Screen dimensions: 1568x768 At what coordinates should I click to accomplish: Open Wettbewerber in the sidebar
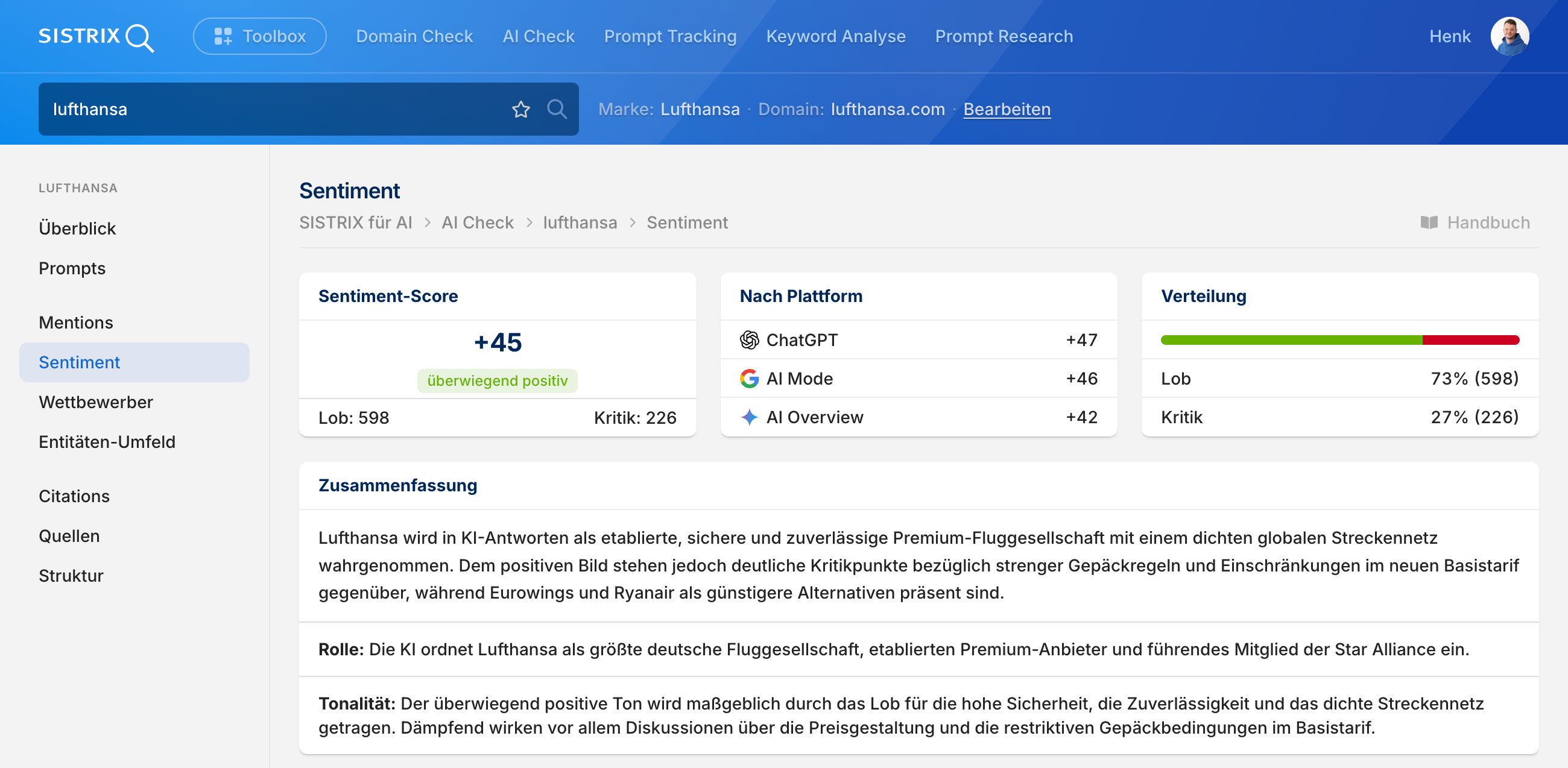click(x=95, y=402)
